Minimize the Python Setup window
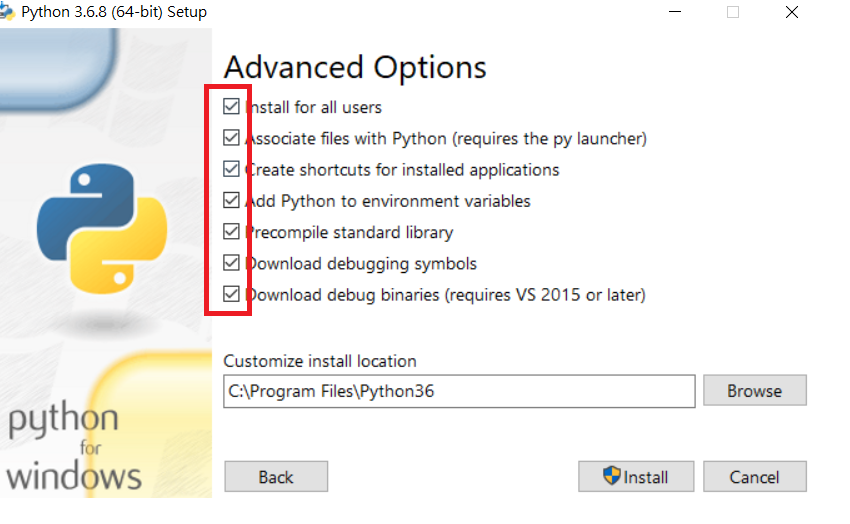This screenshot has width=850, height=524. click(x=675, y=12)
